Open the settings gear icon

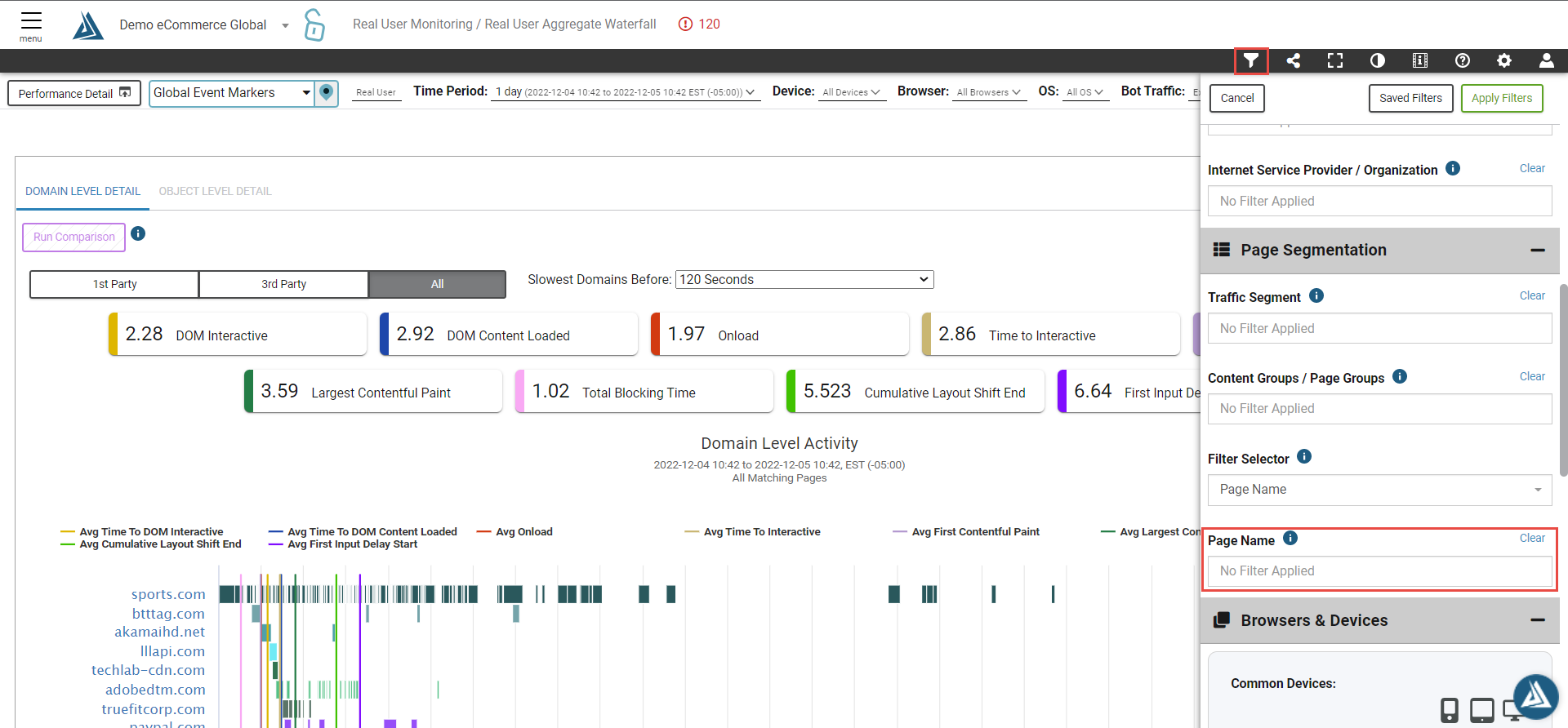tap(1504, 60)
